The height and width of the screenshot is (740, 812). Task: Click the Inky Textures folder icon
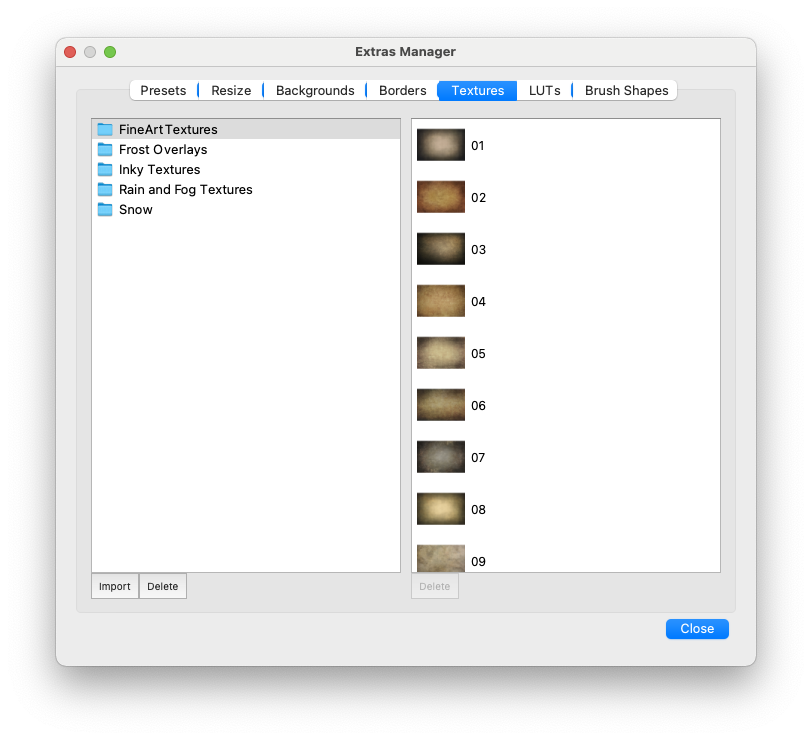click(x=105, y=169)
